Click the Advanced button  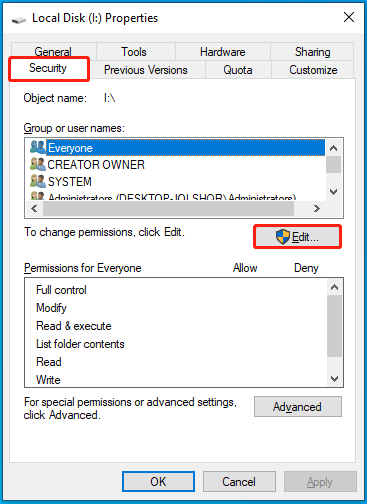[x=298, y=406]
